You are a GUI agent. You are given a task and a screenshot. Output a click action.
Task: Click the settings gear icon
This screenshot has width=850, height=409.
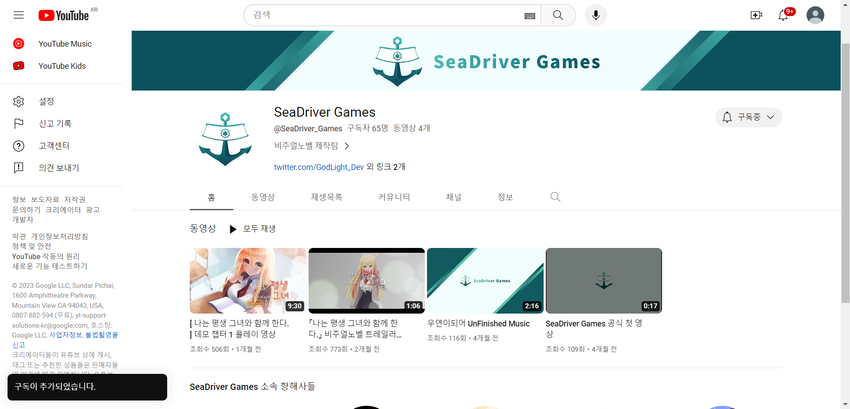(x=18, y=101)
